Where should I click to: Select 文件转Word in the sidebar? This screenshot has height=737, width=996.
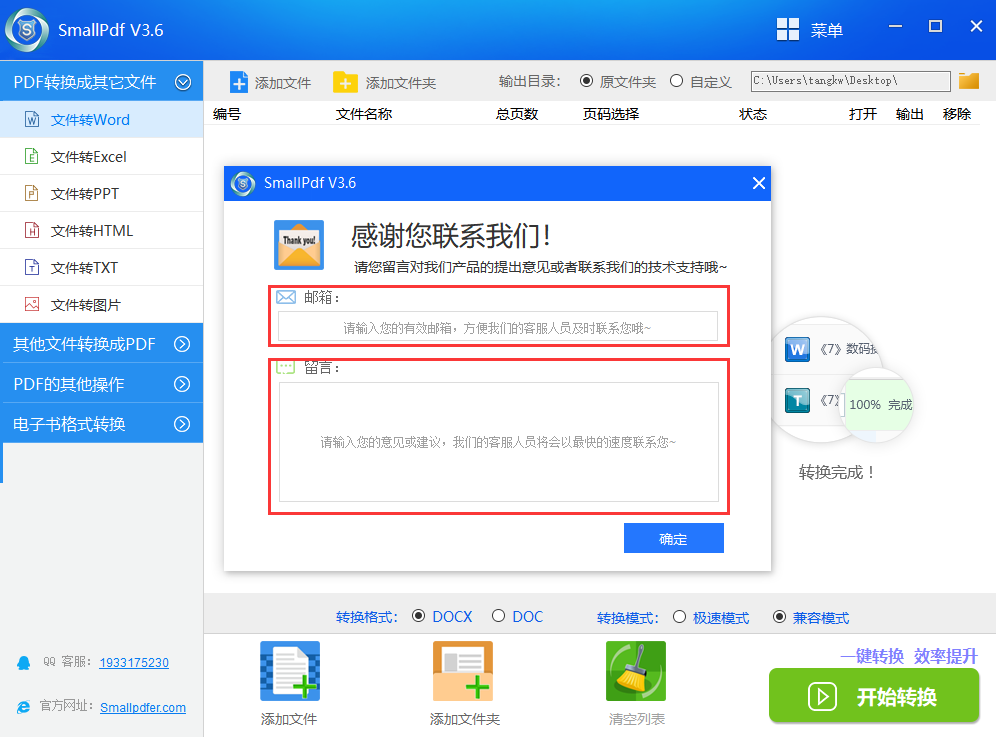pyautogui.click(x=102, y=119)
